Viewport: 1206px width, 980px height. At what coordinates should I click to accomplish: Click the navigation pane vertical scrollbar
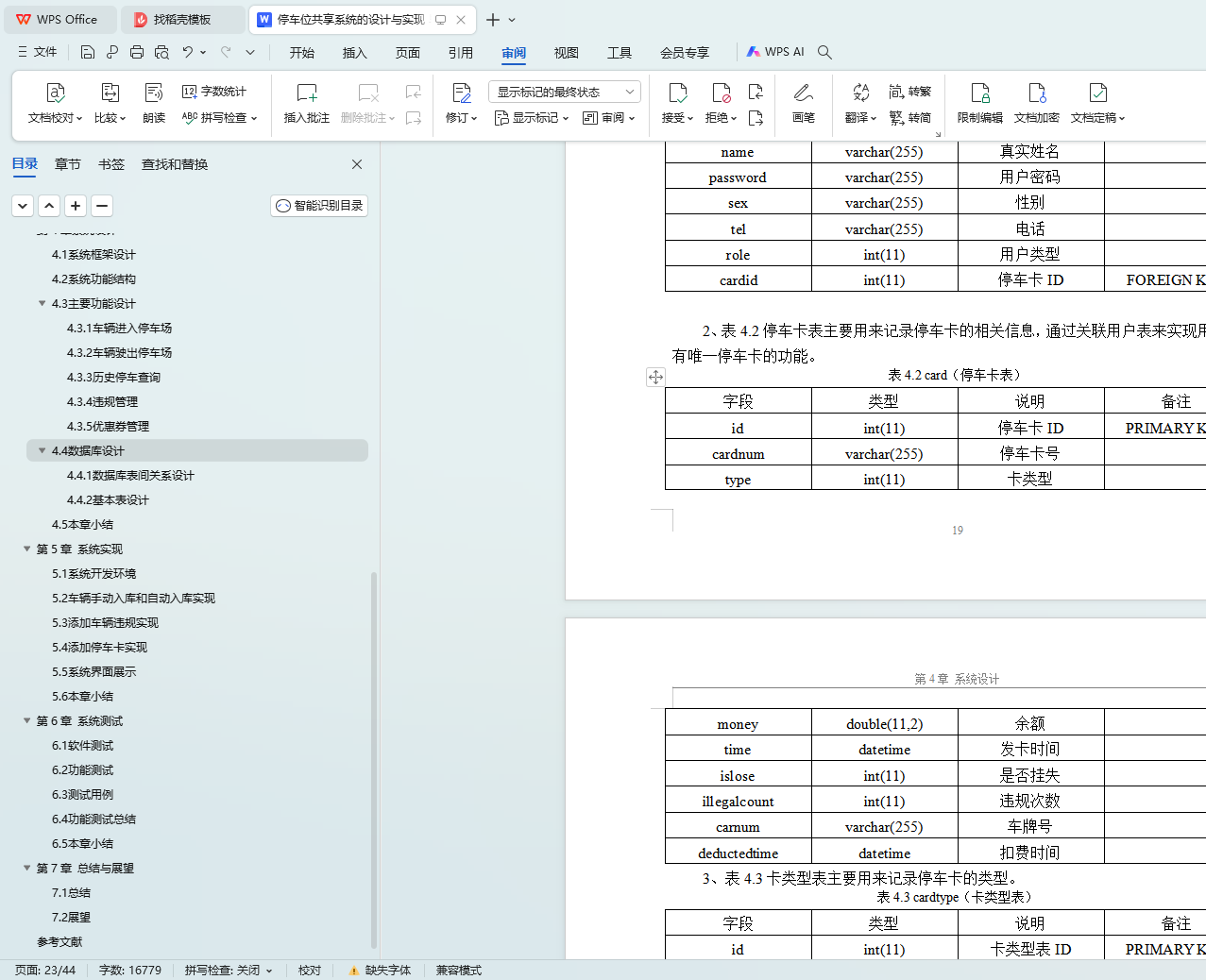374,760
